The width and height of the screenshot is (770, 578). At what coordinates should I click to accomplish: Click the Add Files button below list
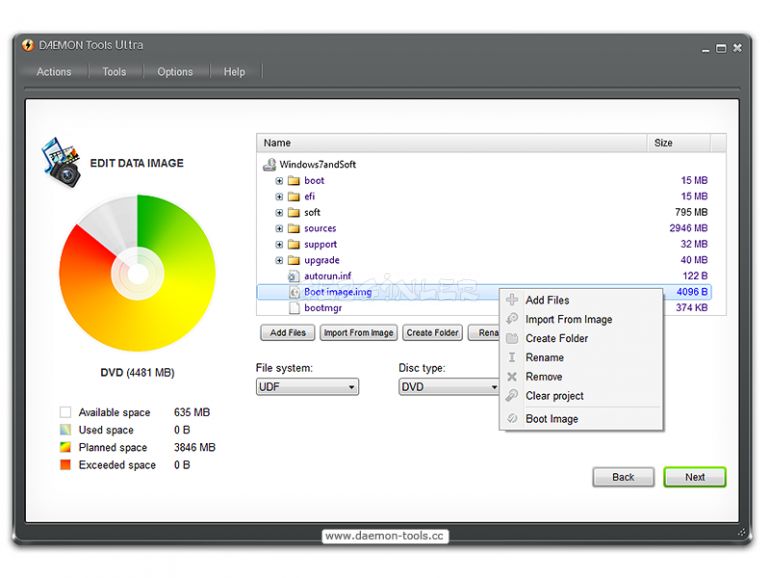pyautogui.click(x=288, y=332)
